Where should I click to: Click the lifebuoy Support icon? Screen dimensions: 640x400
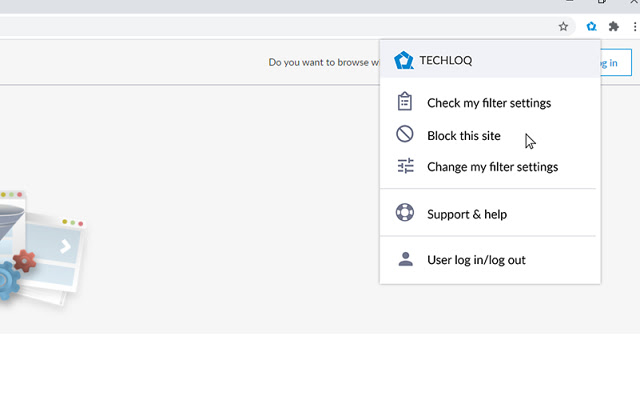pyautogui.click(x=405, y=213)
